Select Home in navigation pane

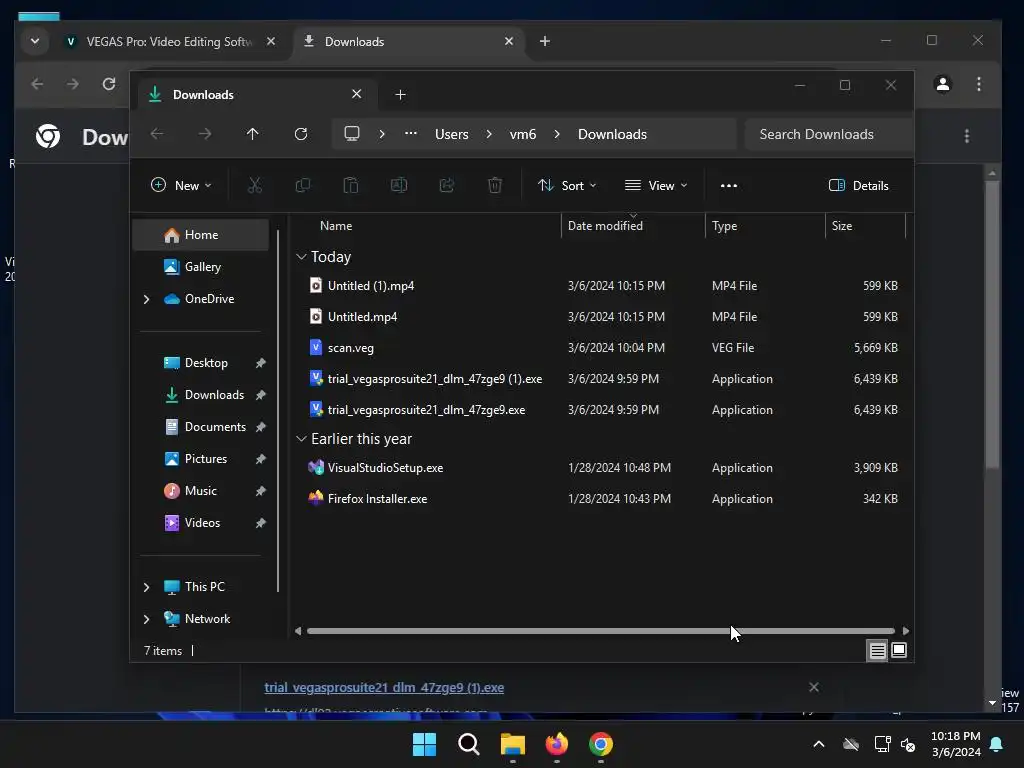tap(200, 235)
